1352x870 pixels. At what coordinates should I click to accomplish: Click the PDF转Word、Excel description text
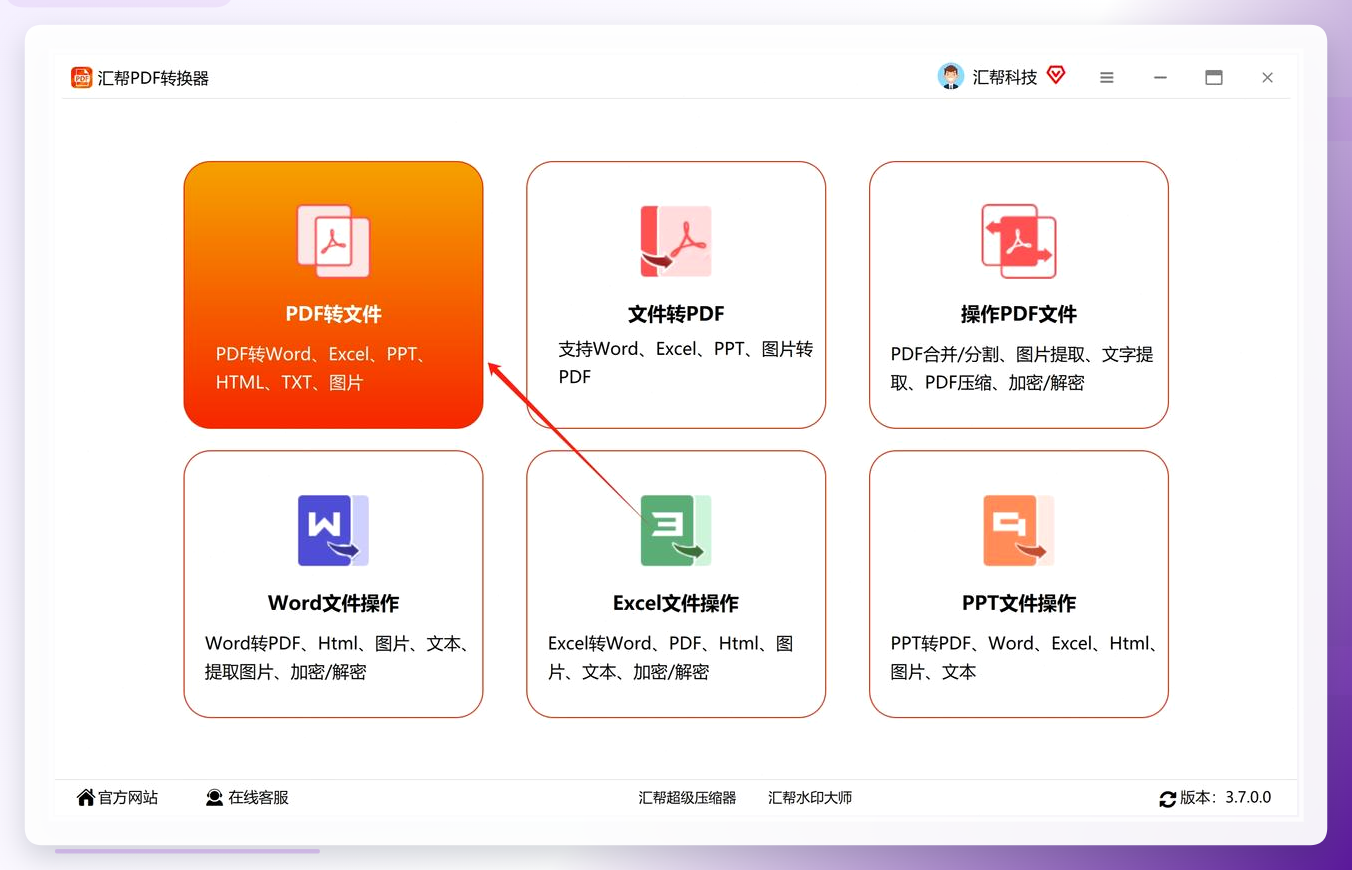(x=323, y=368)
